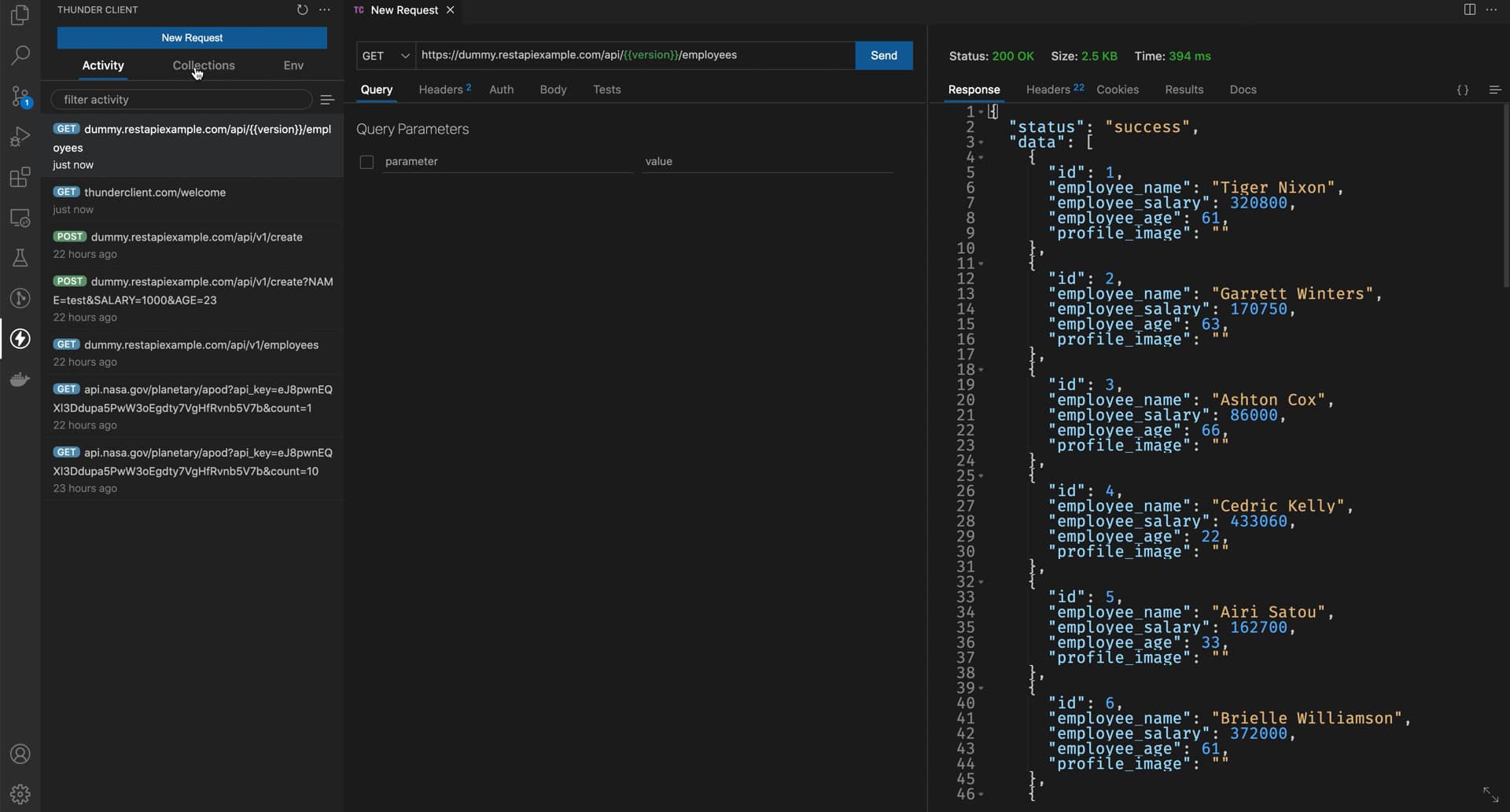Select the Docker whale icon in sidebar

20,380
